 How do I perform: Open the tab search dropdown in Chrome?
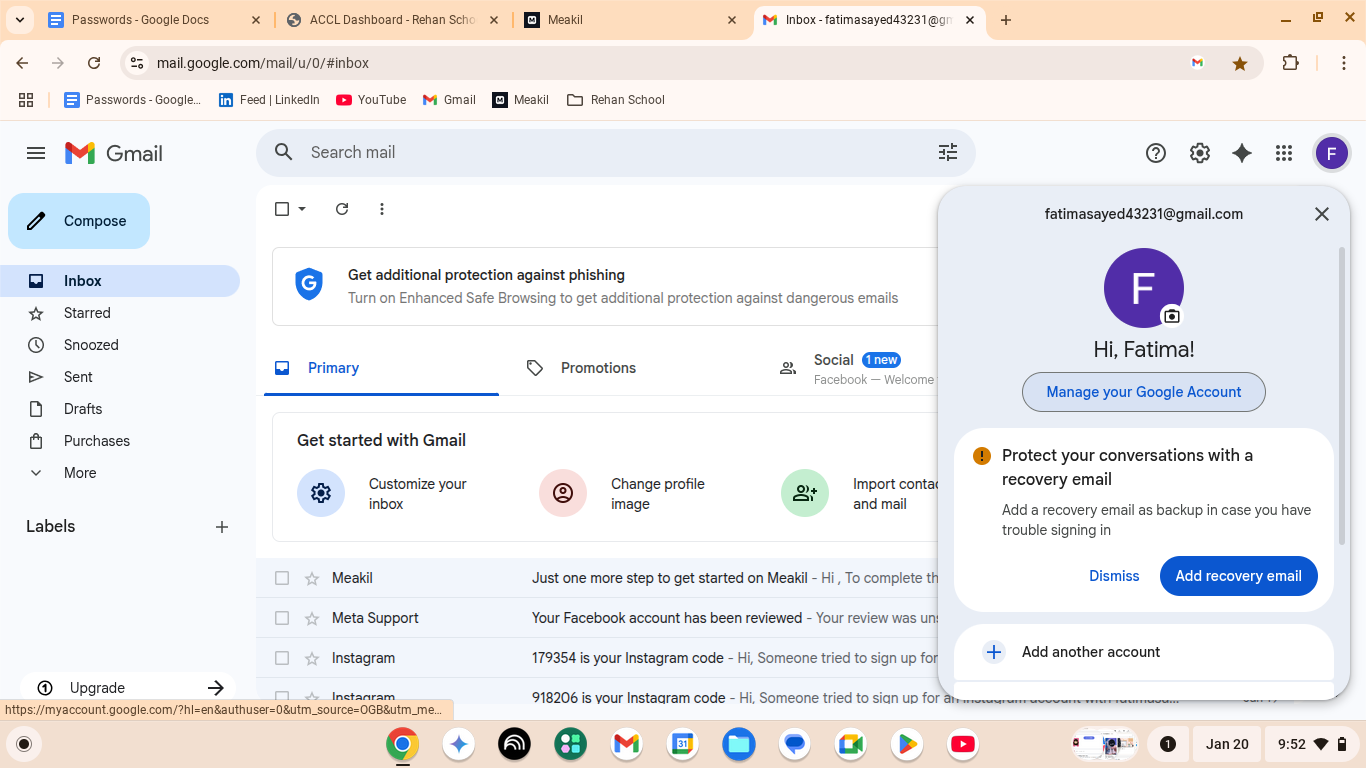tap(19, 20)
